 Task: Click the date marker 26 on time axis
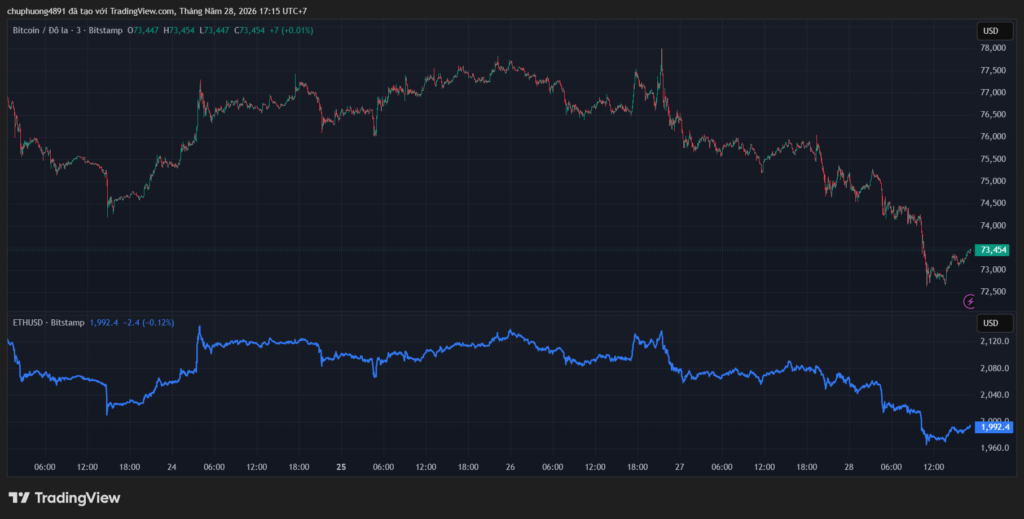(x=510, y=467)
